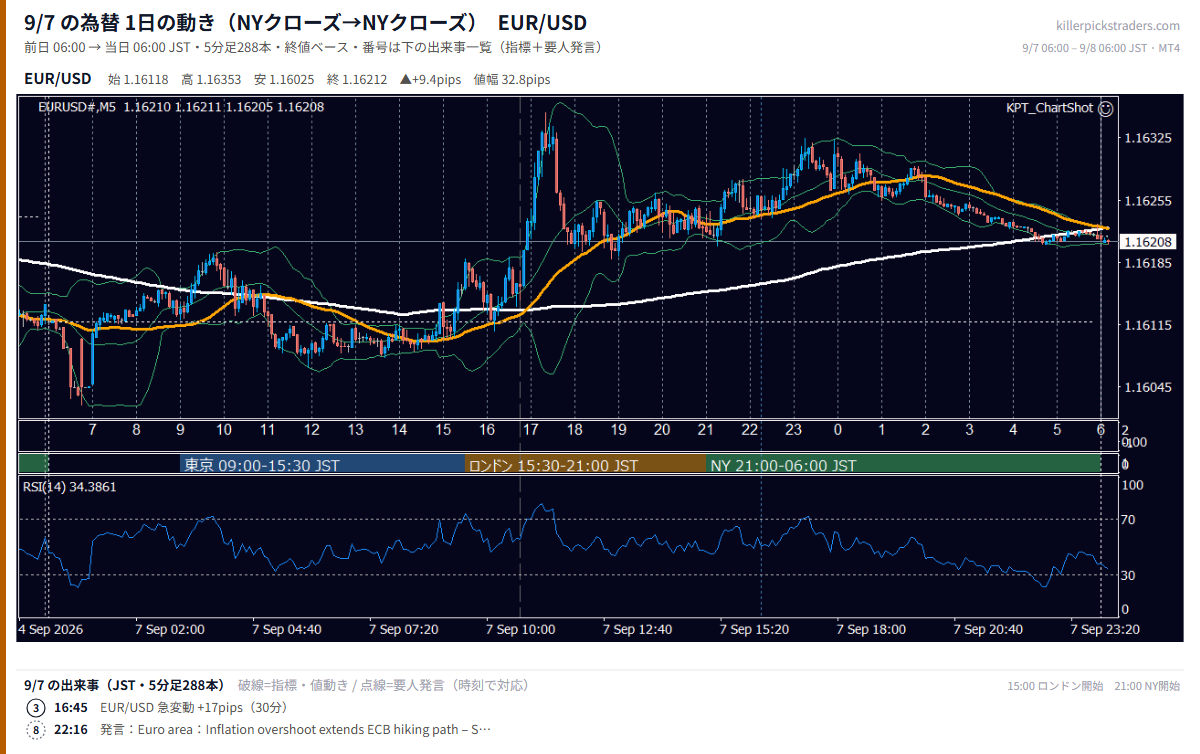This screenshot has width=1200, height=754.
Task: Select the NY session bar NY 21:00-06:00 JST
Action: pyautogui.click(x=904, y=465)
